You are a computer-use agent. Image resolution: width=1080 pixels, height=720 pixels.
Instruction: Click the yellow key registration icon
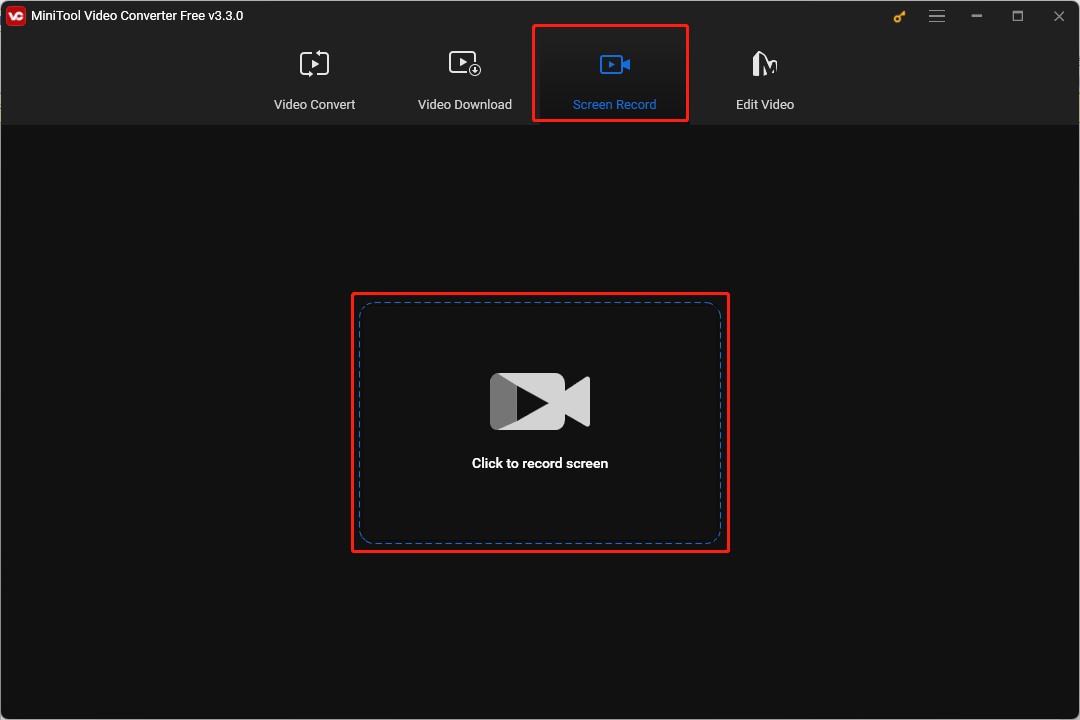pos(898,16)
